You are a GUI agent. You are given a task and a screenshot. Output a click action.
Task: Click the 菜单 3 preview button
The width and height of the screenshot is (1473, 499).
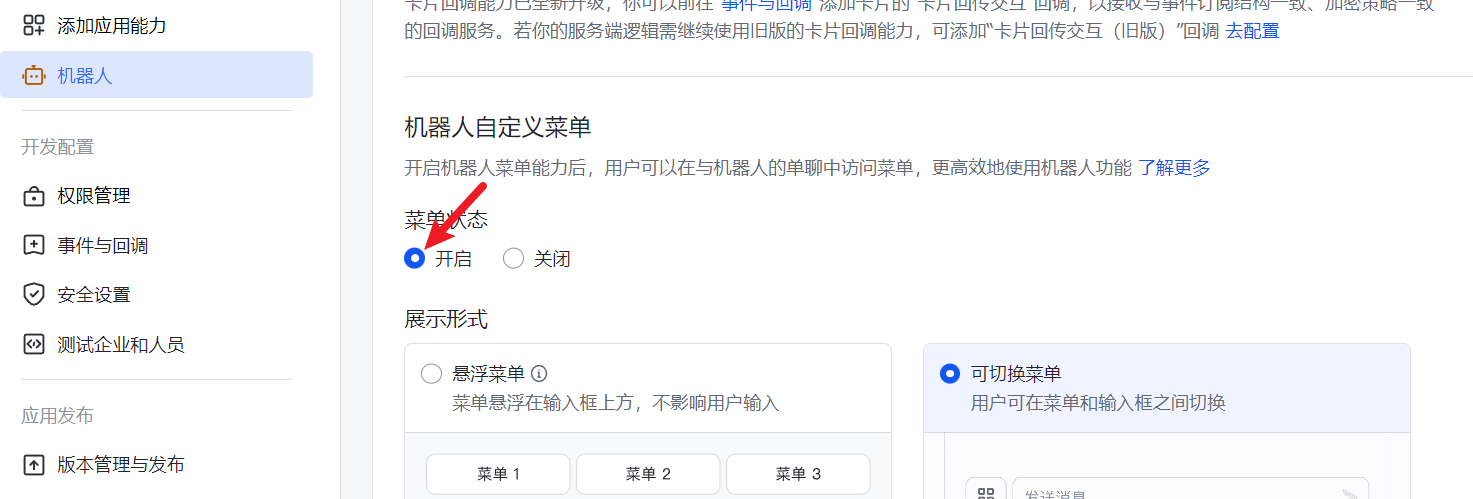pos(798,474)
